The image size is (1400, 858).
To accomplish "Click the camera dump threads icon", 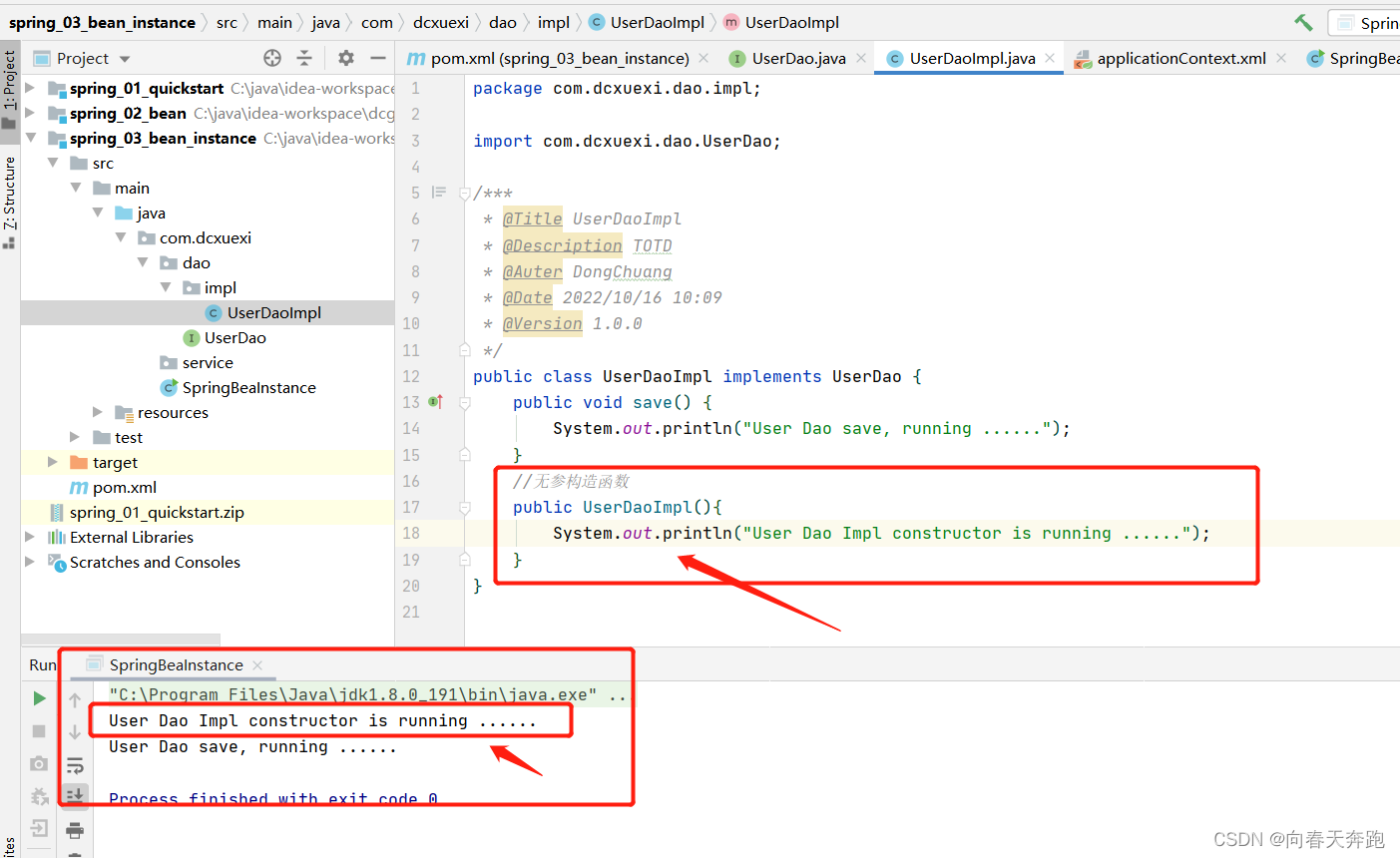I will [39, 763].
